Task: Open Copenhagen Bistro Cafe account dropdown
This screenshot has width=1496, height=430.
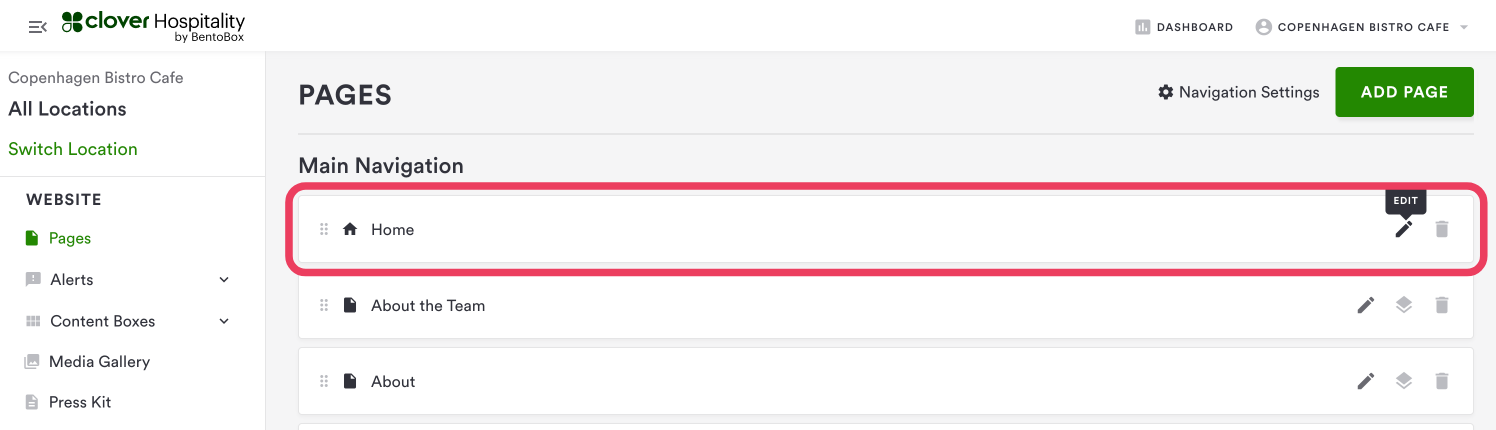Action: pos(1362,27)
